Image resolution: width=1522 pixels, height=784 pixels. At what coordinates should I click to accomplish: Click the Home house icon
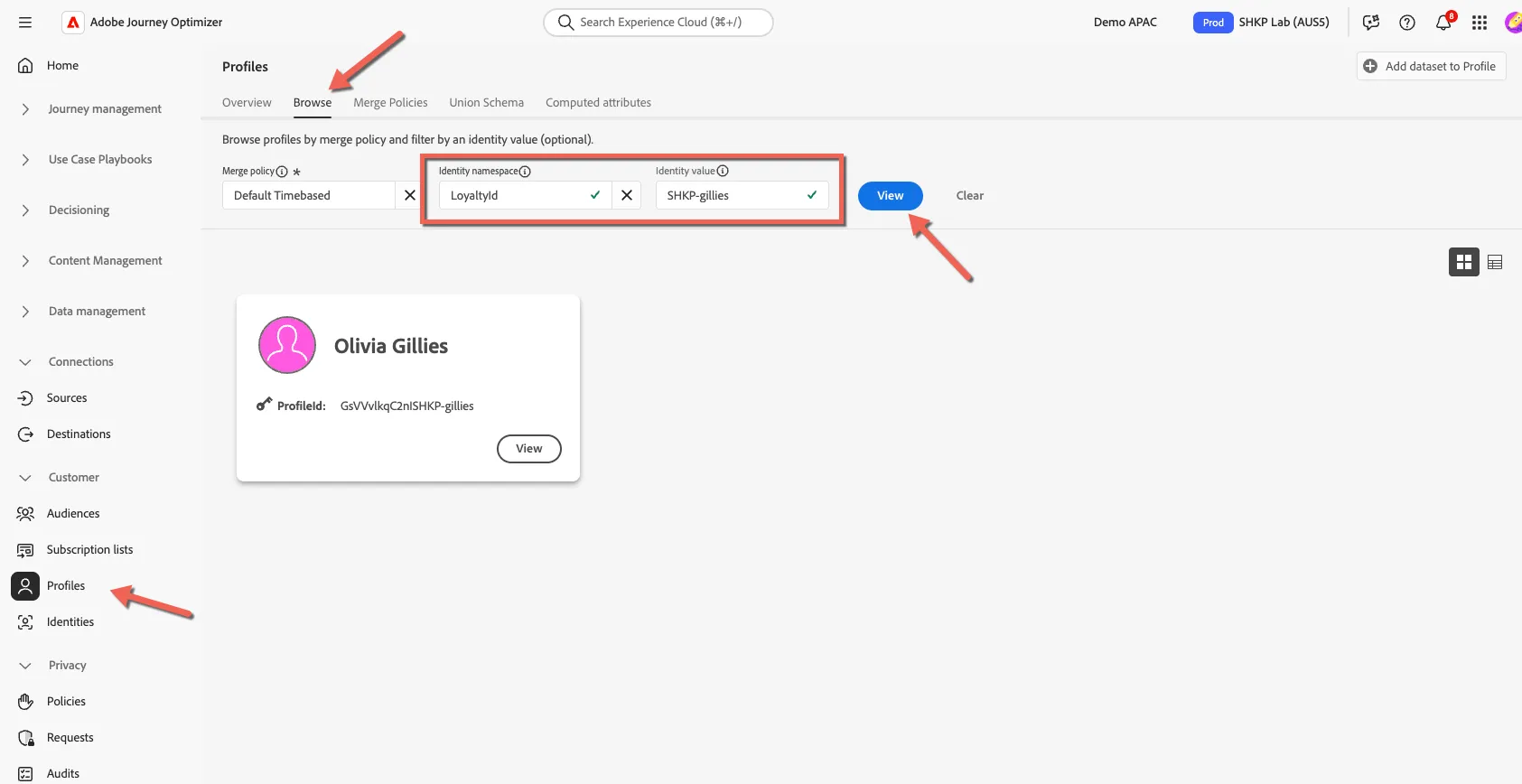(25, 65)
